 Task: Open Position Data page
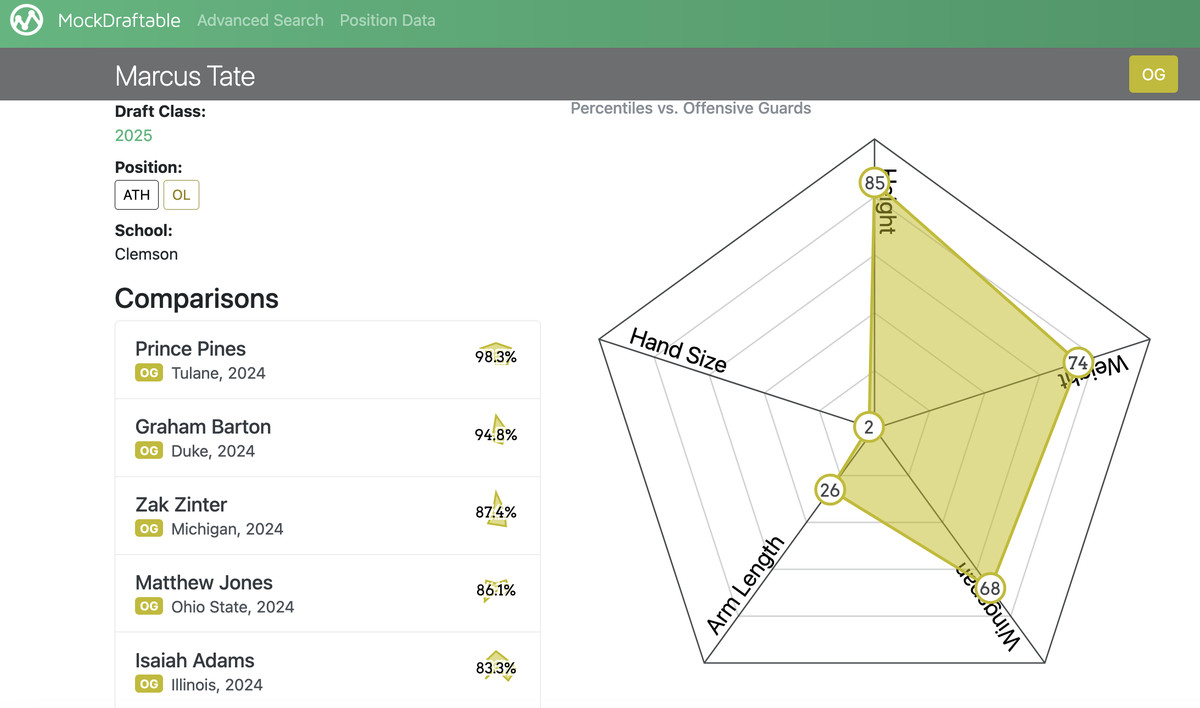pos(387,20)
